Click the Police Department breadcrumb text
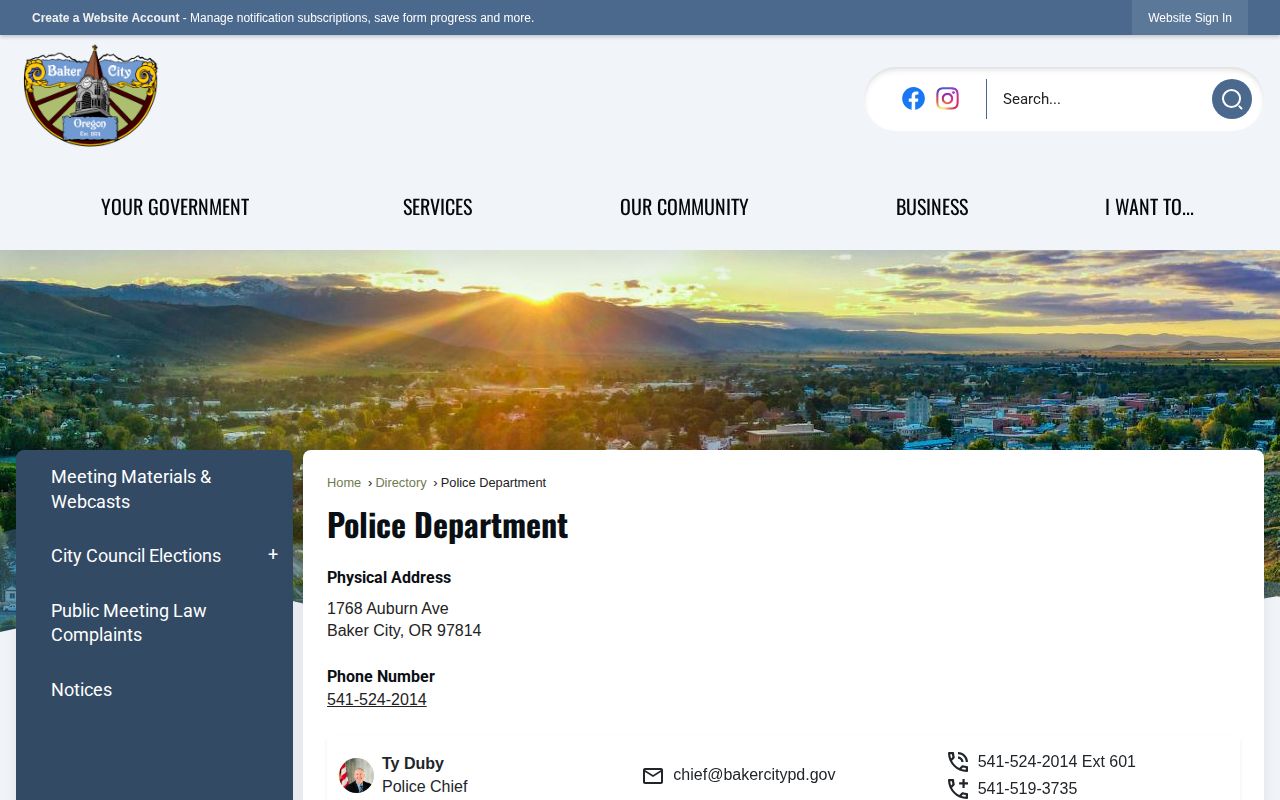 494,483
